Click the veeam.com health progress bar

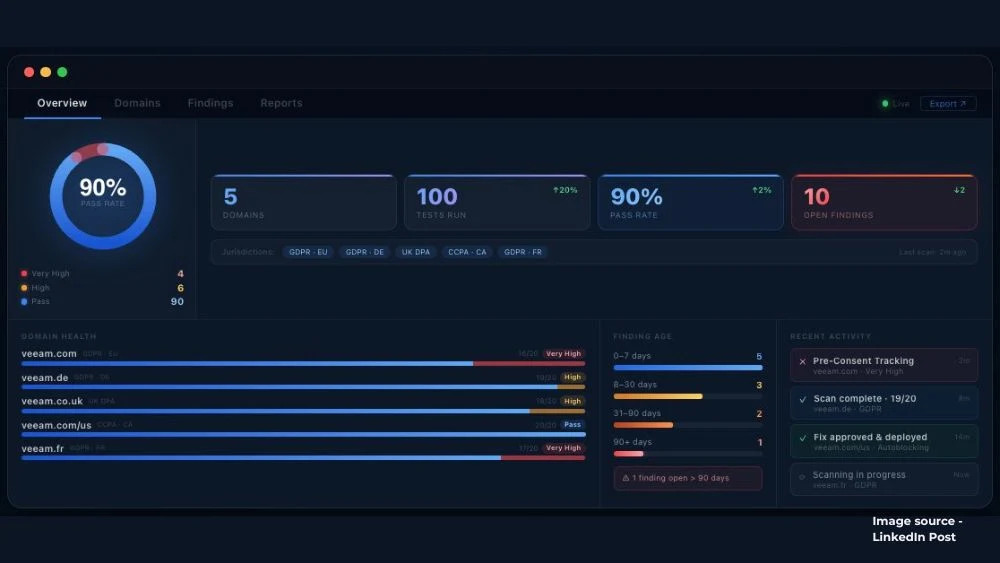point(303,363)
